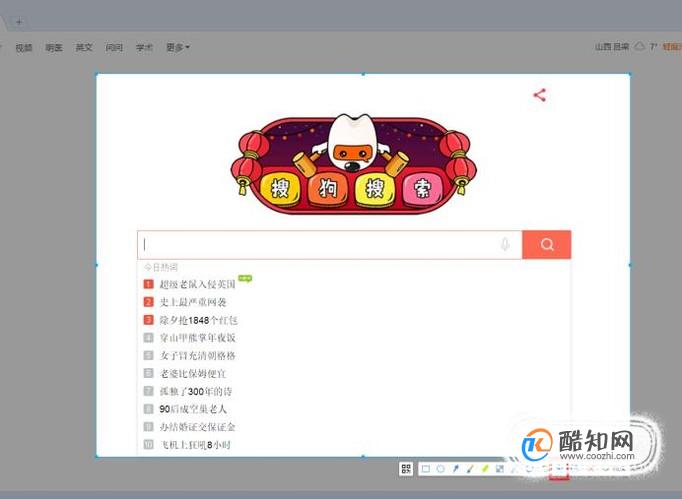Screen dimensions: 682x499
Task: Select the rectangle drawing tool
Action: click(426, 469)
